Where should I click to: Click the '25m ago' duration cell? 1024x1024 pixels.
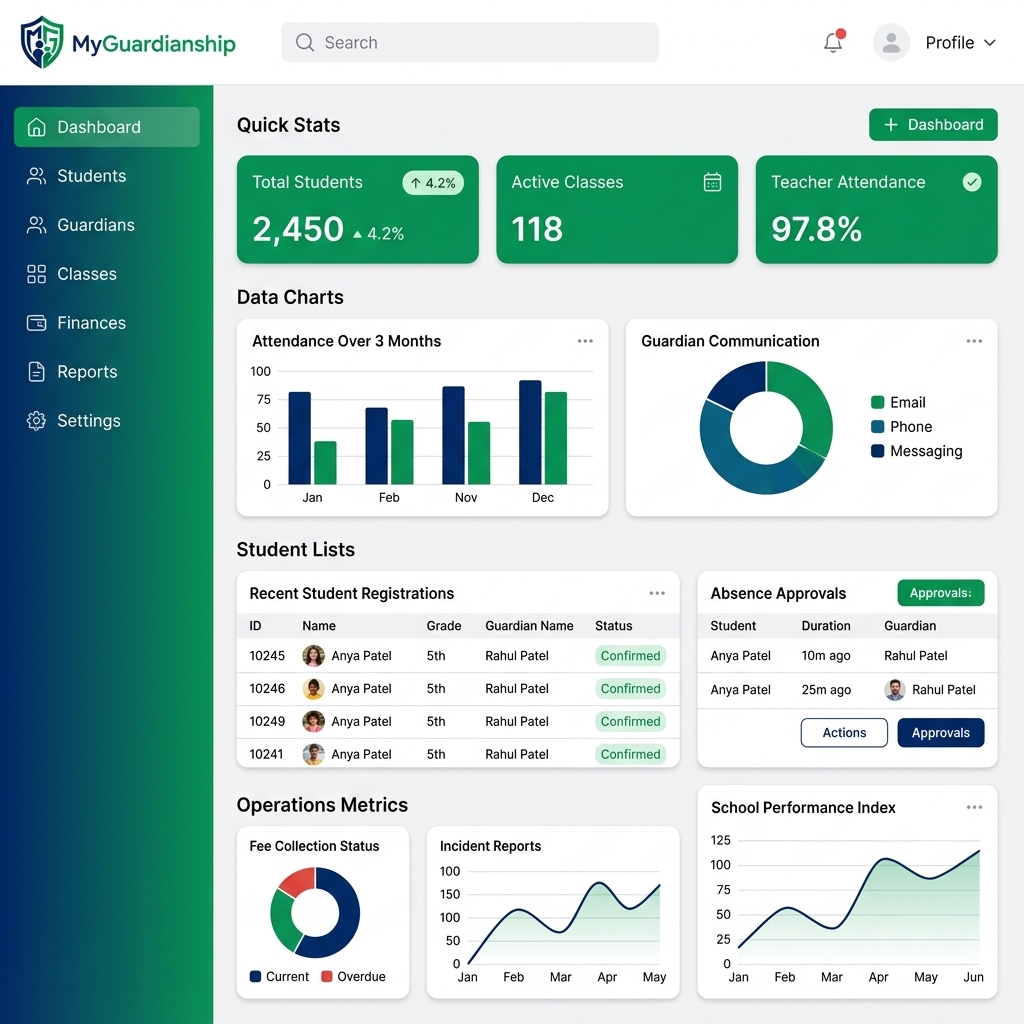coord(826,690)
